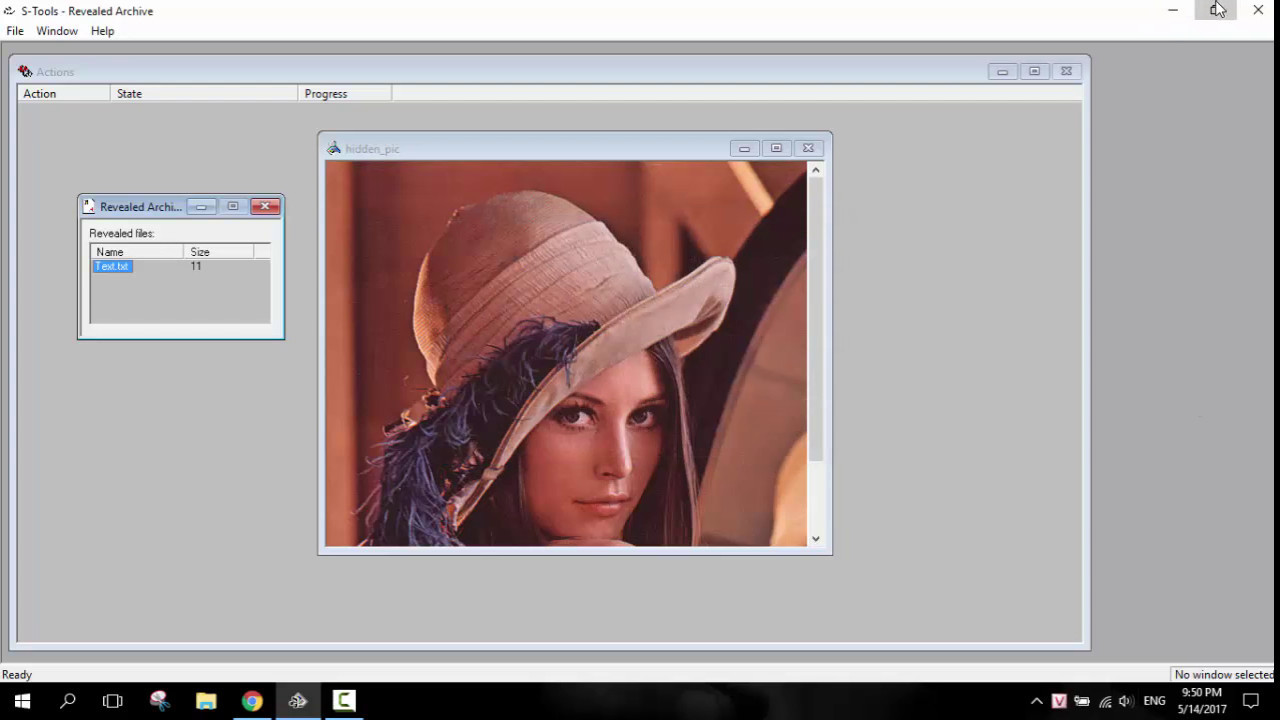This screenshot has height=720, width=1280.
Task: Click the S-Tools application icon in title bar
Action: tap(9, 11)
